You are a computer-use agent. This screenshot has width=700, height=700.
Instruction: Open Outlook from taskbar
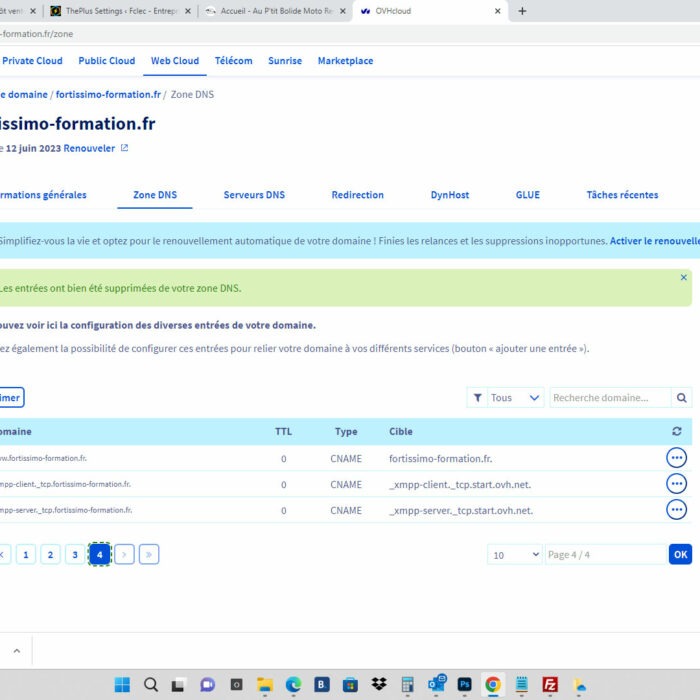(437, 683)
